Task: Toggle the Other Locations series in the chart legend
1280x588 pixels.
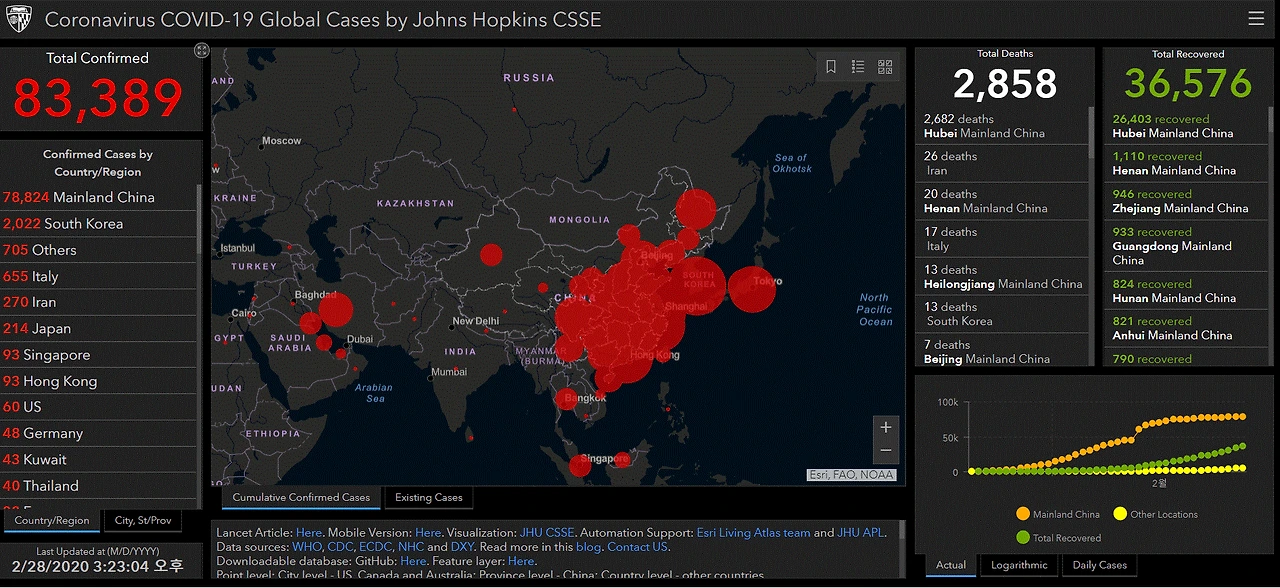Action: [1154, 514]
